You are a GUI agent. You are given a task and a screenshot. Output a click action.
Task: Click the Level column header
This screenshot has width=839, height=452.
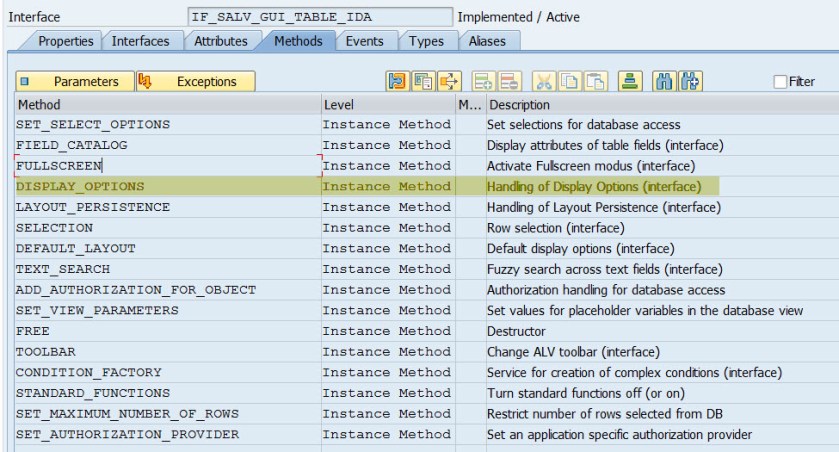[x=387, y=104]
